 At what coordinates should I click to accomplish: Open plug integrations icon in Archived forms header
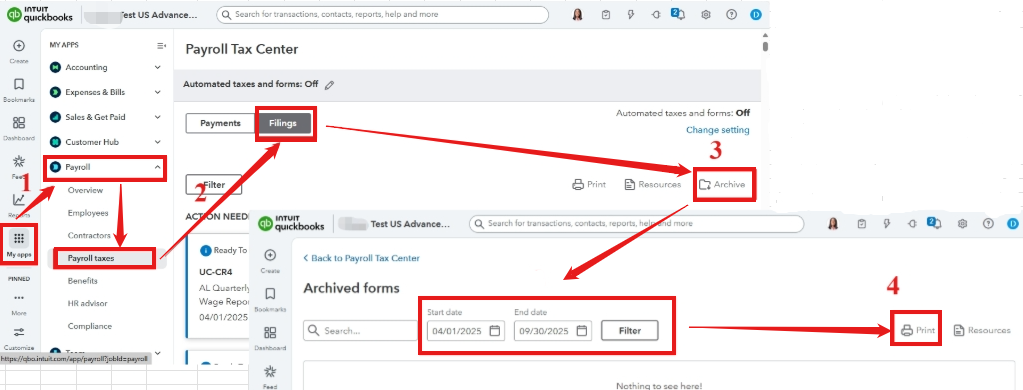pyautogui.click(x=911, y=224)
